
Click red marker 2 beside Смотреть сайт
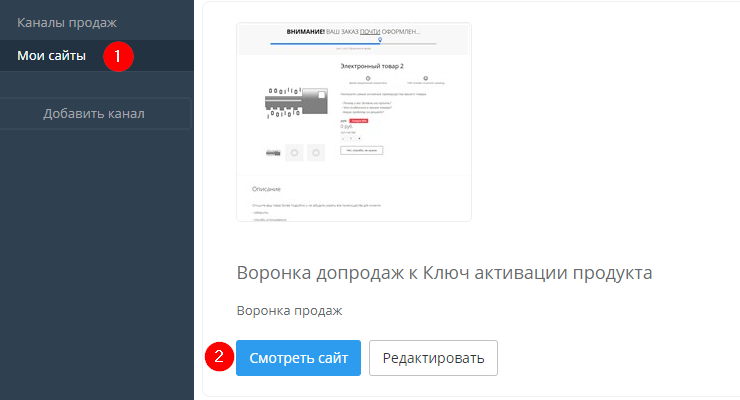click(218, 357)
